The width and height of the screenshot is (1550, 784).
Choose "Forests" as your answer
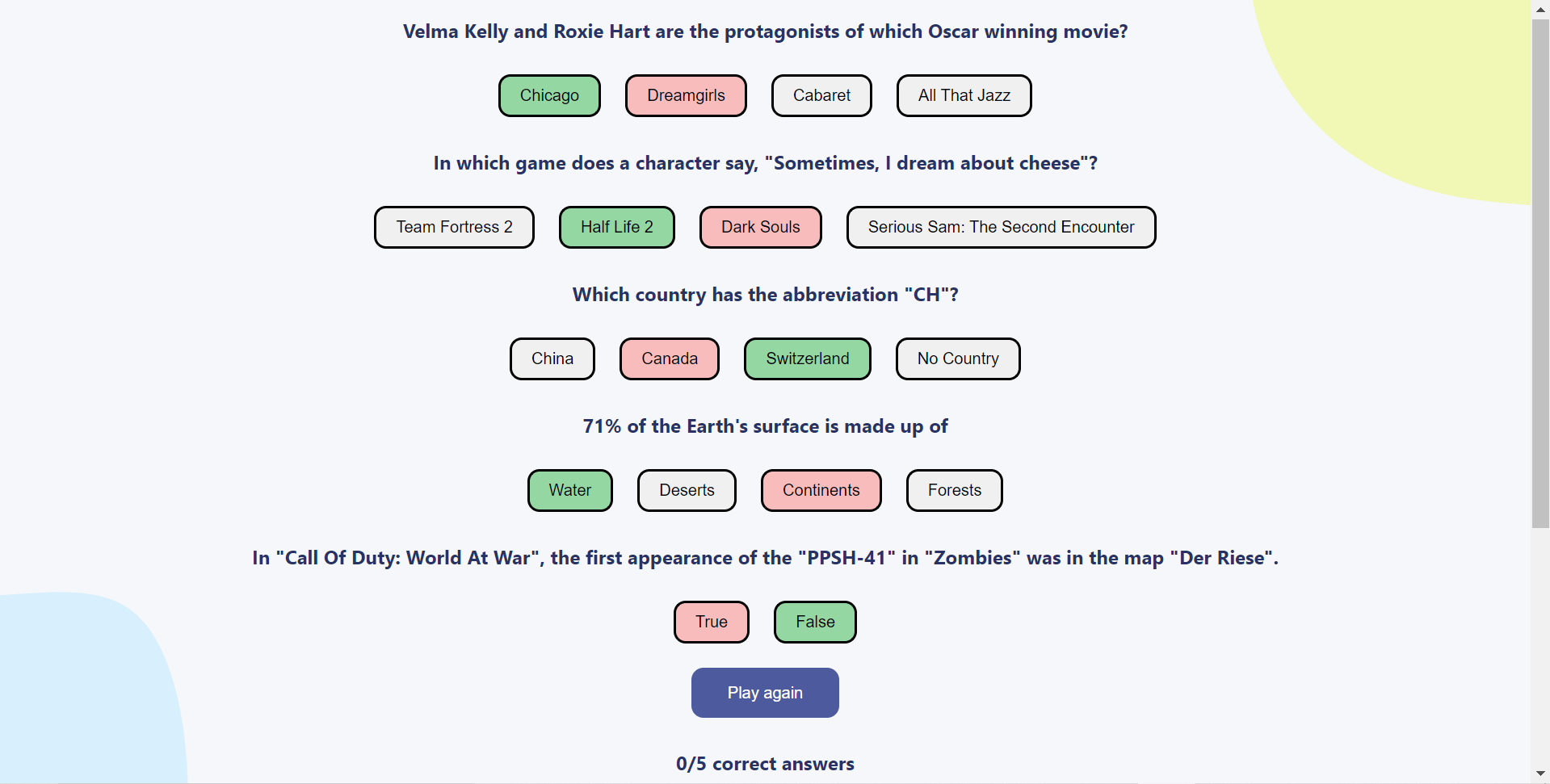[954, 490]
